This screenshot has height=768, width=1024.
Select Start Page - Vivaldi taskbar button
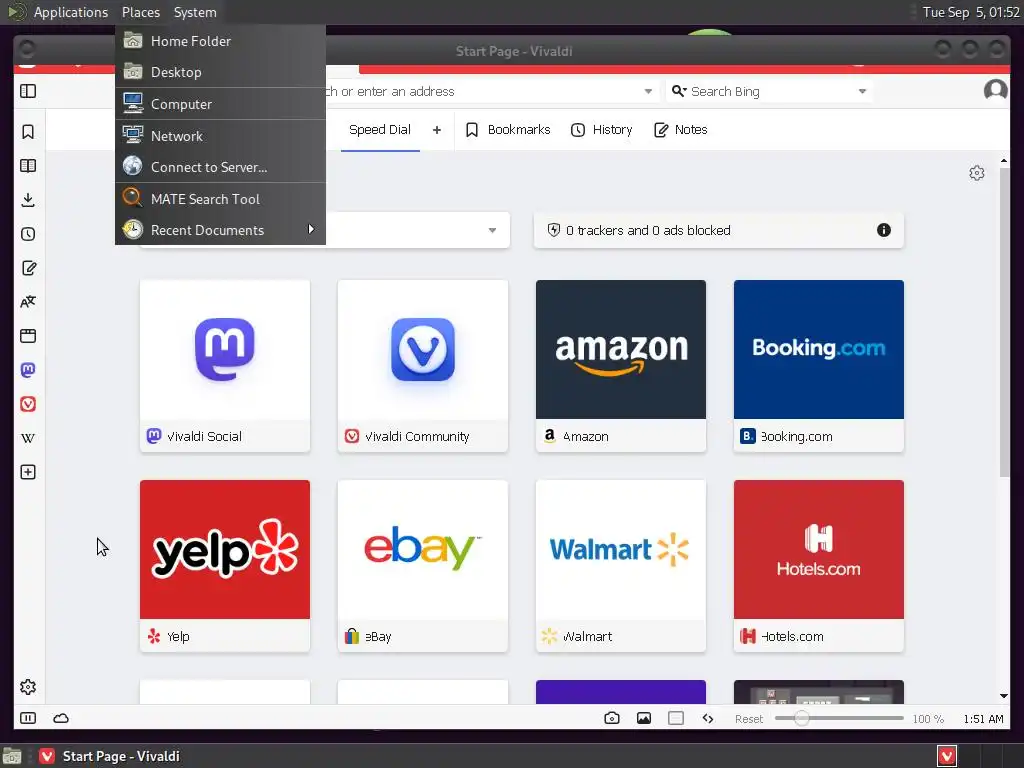coord(110,756)
